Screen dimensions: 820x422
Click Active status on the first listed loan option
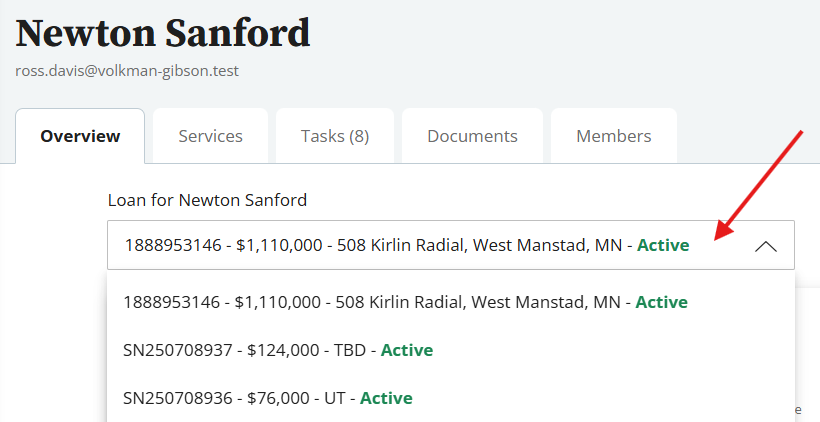click(661, 302)
